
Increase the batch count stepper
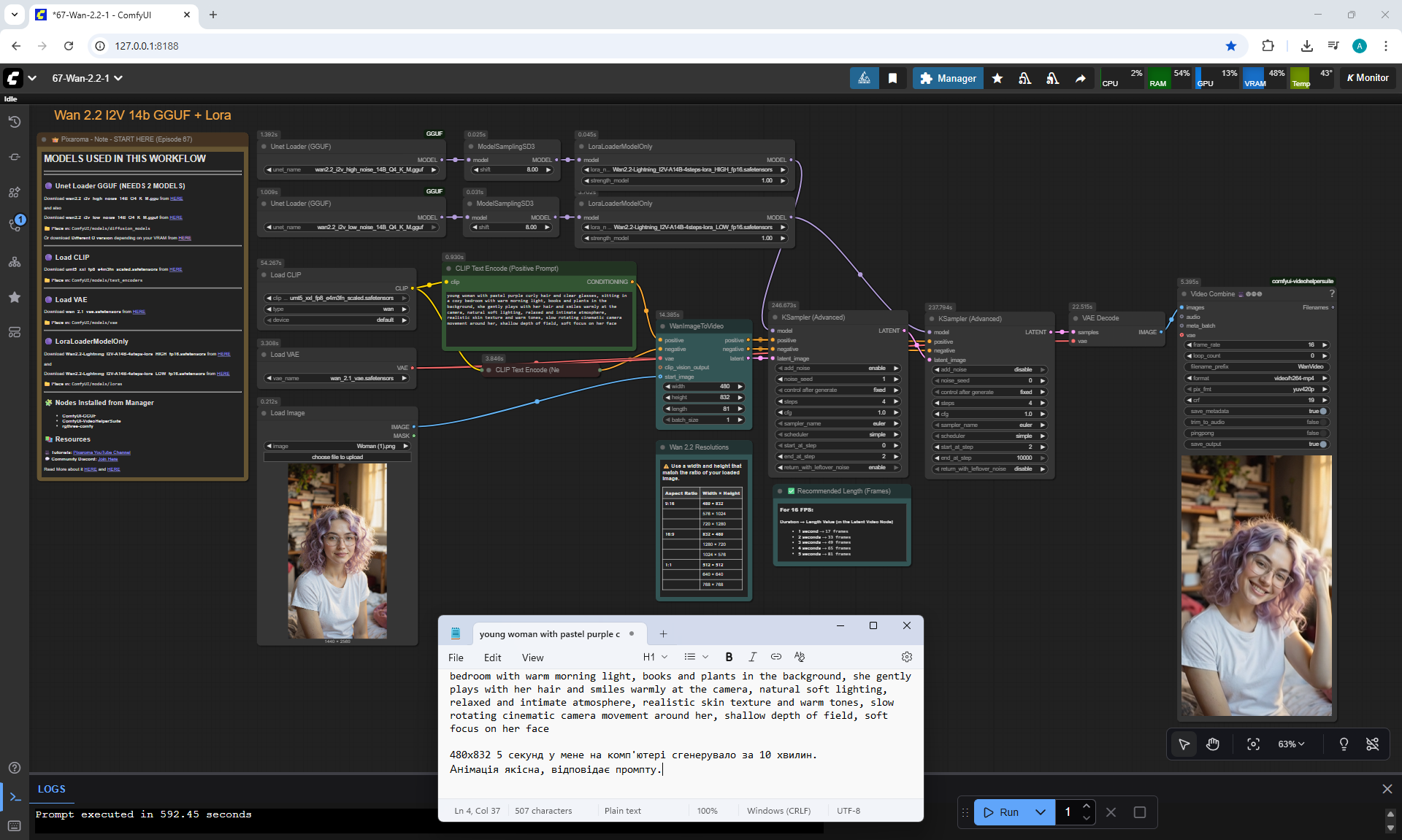click(x=1087, y=806)
